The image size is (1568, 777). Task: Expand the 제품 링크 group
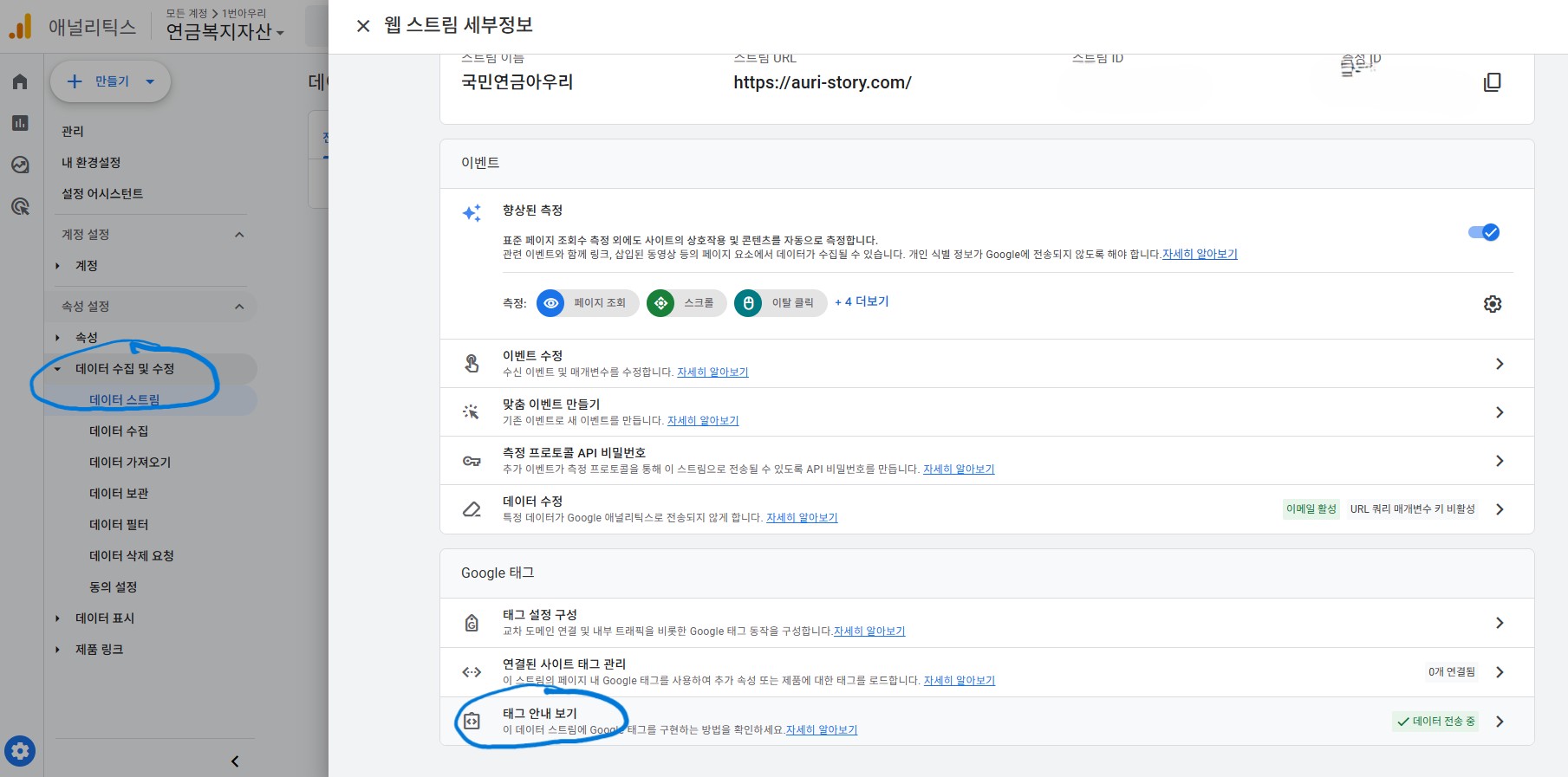point(57,650)
